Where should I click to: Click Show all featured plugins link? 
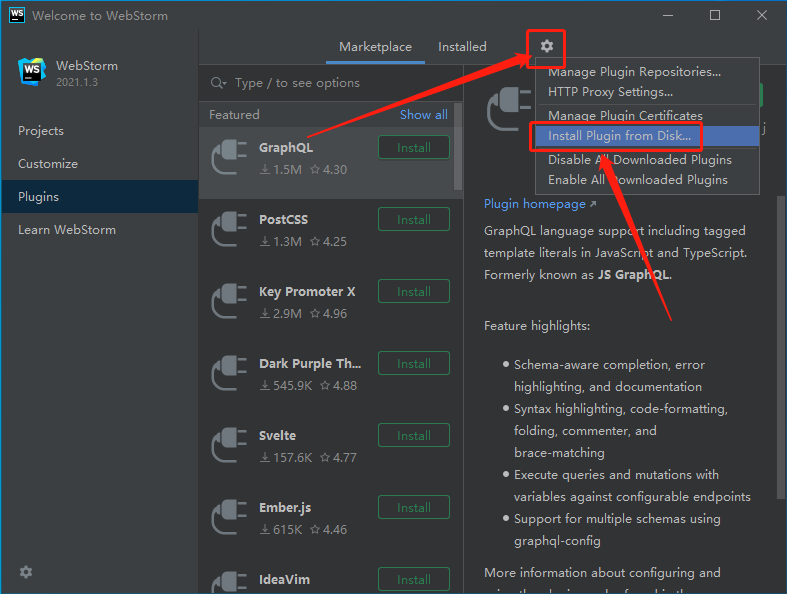(x=424, y=114)
